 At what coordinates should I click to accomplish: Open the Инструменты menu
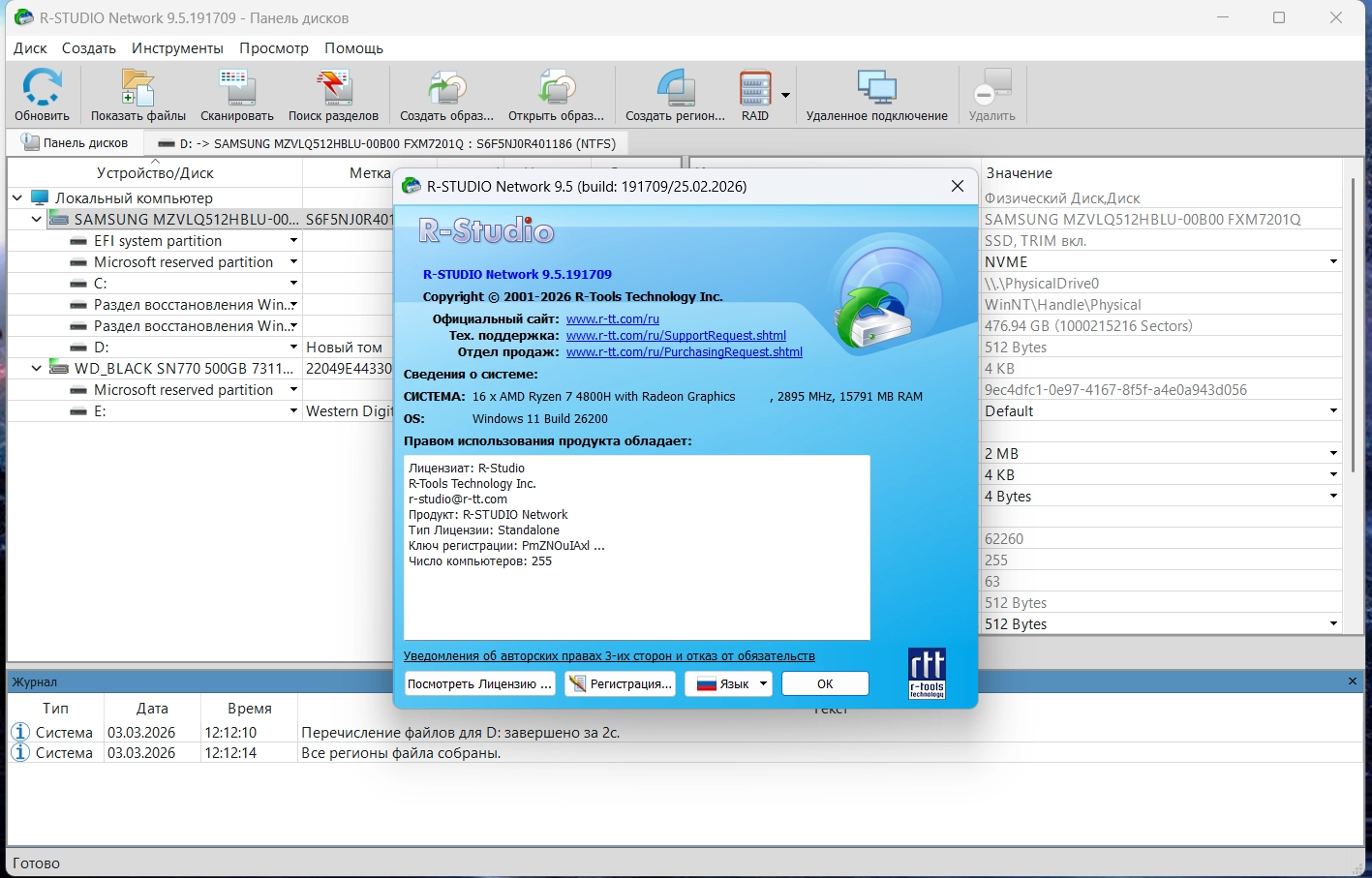[x=177, y=47]
